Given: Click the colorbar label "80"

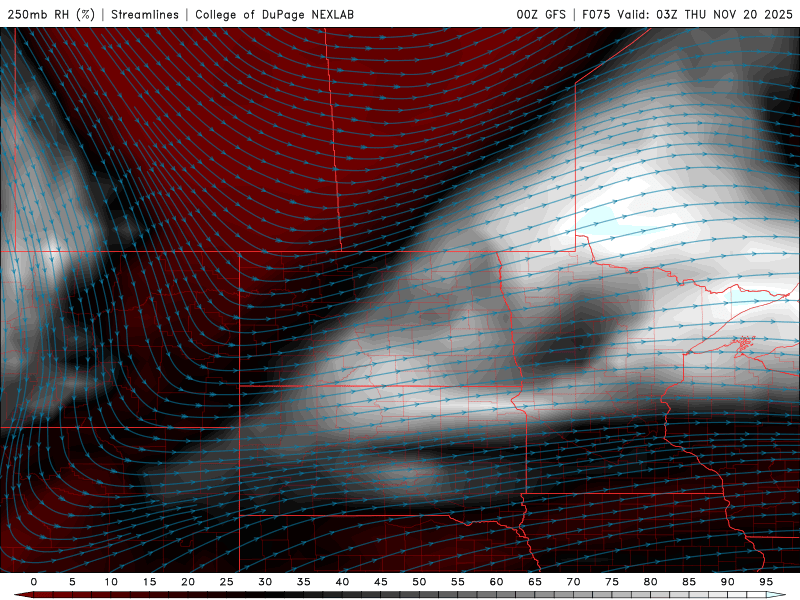Looking at the screenshot, I should pyautogui.click(x=650, y=582).
